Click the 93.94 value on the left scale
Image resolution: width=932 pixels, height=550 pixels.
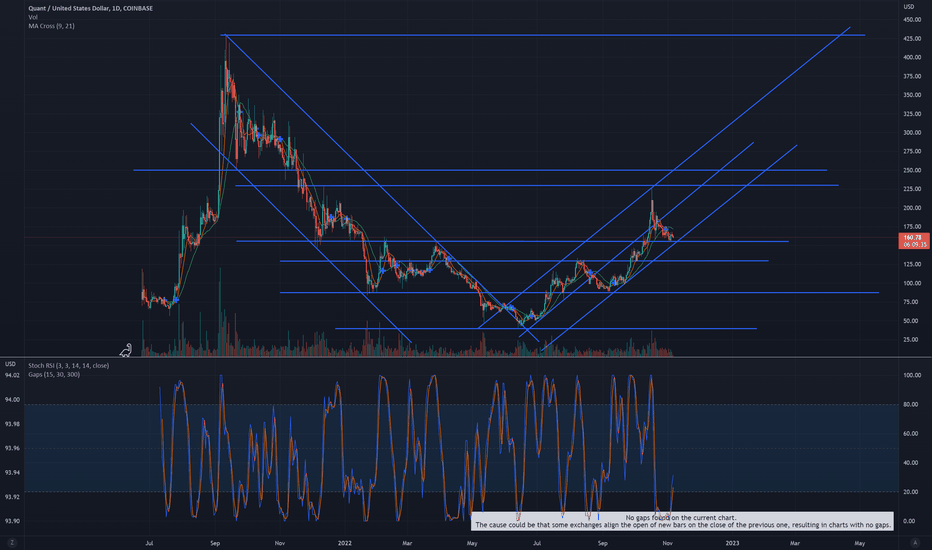pos(12,473)
